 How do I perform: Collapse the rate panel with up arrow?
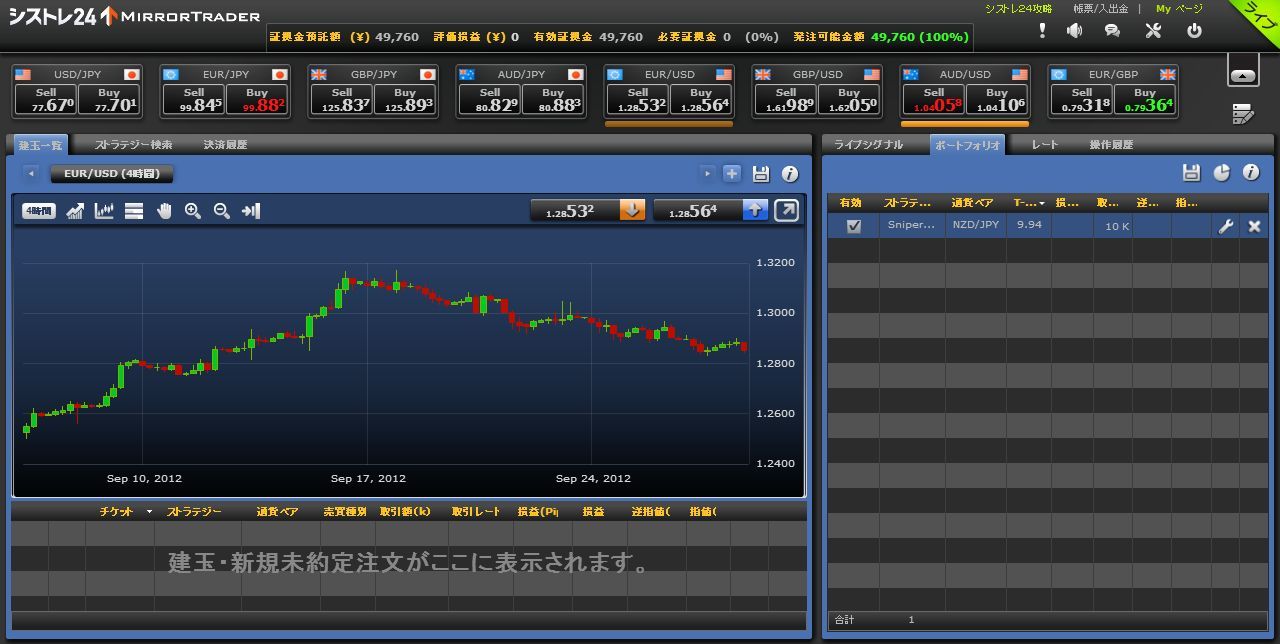[1243, 75]
